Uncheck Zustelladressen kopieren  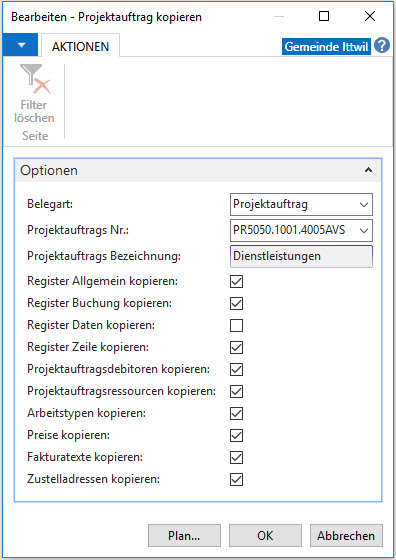click(236, 479)
